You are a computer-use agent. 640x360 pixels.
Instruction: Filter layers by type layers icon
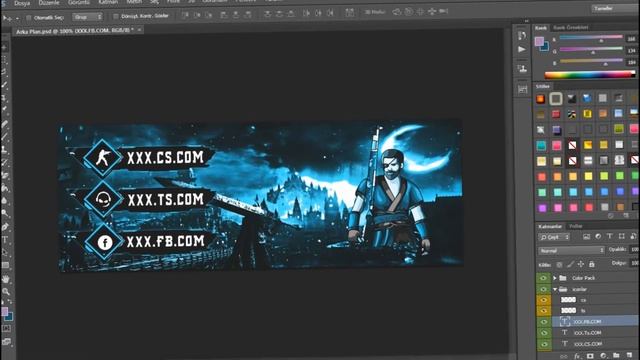tap(609, 236)
